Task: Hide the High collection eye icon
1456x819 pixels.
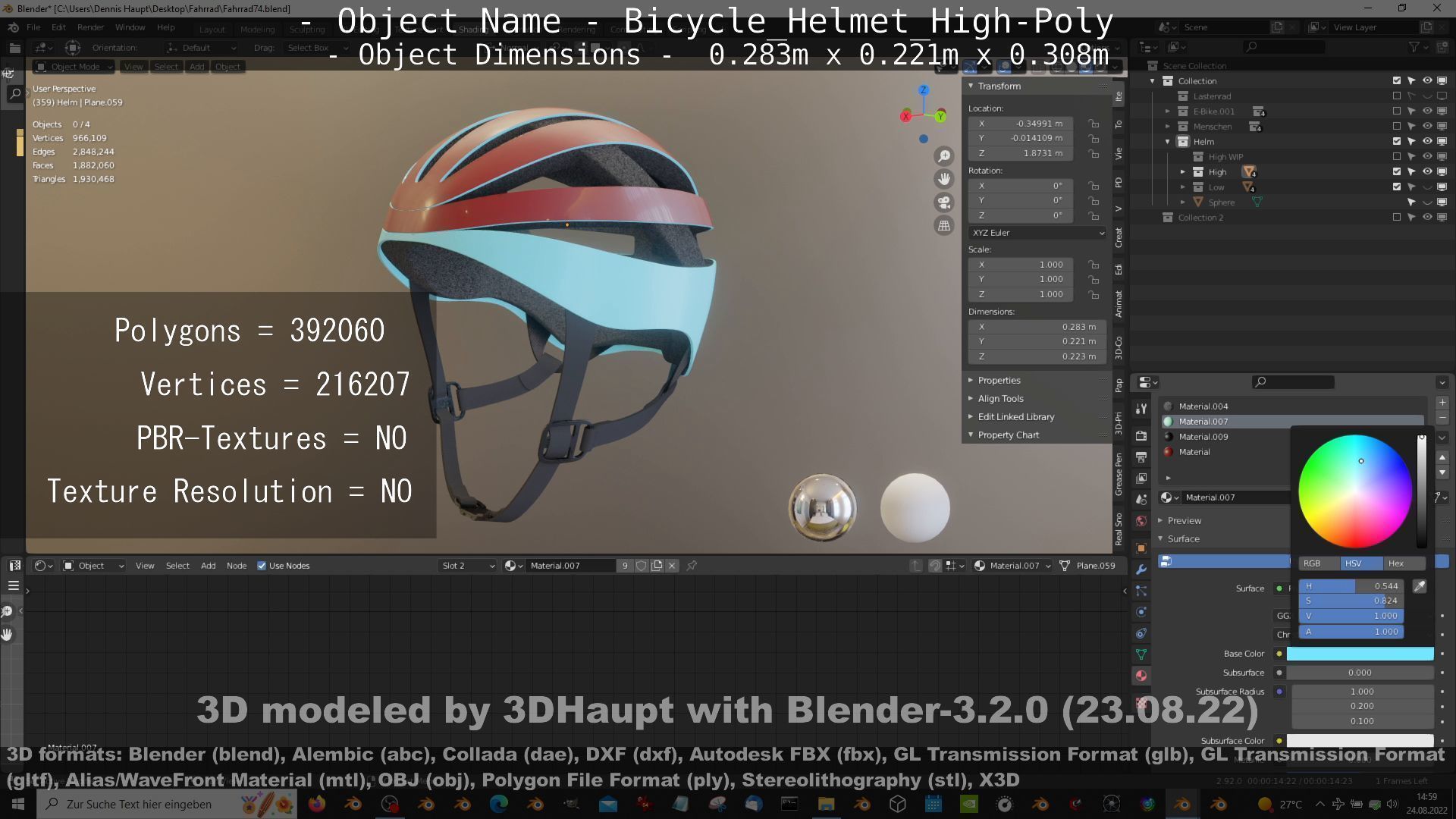Action: [x=1427, y=172]
